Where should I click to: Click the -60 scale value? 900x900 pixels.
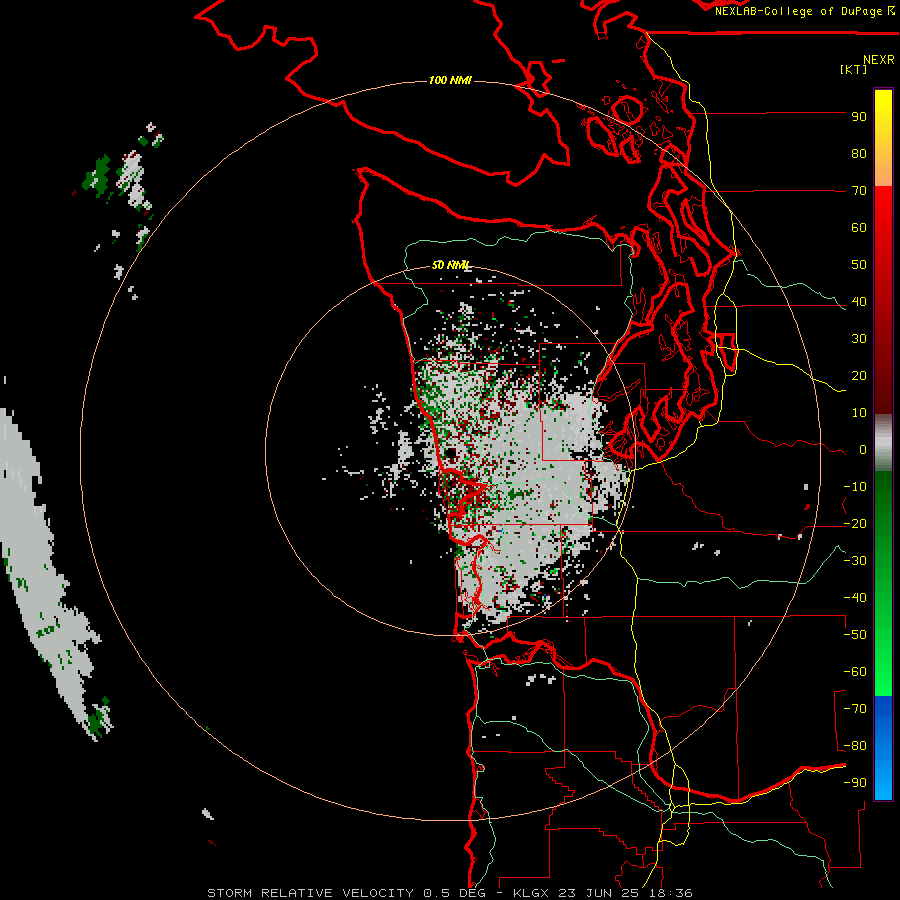(x=855, y=672)
